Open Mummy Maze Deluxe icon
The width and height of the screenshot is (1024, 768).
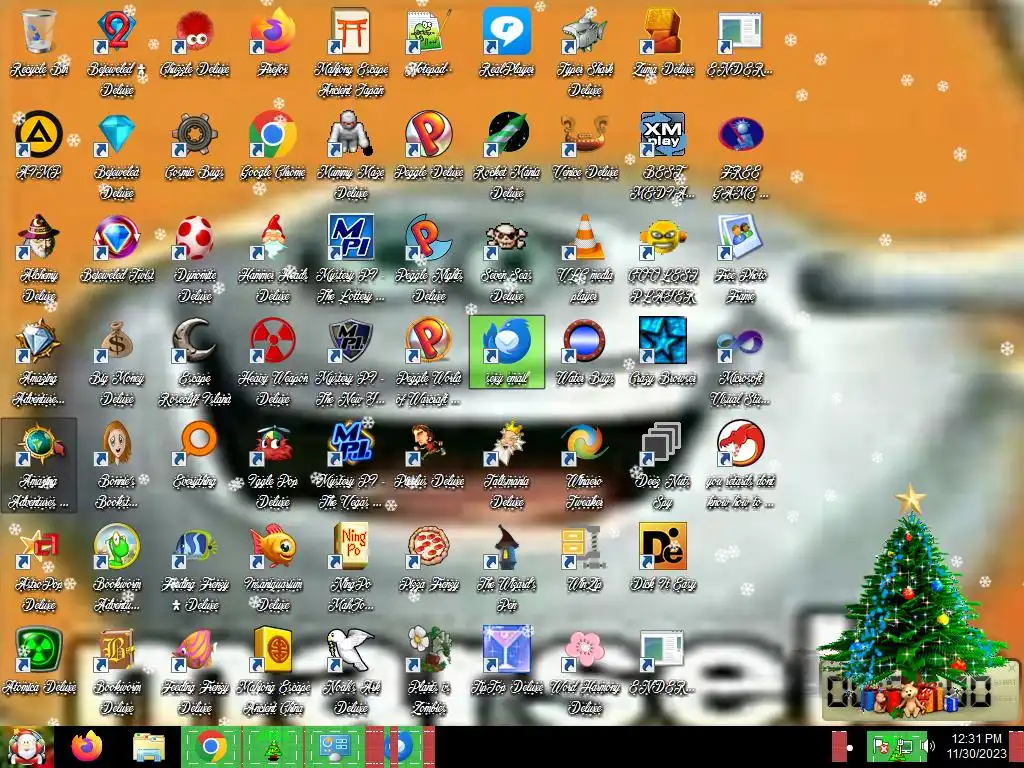coord(351,155)
